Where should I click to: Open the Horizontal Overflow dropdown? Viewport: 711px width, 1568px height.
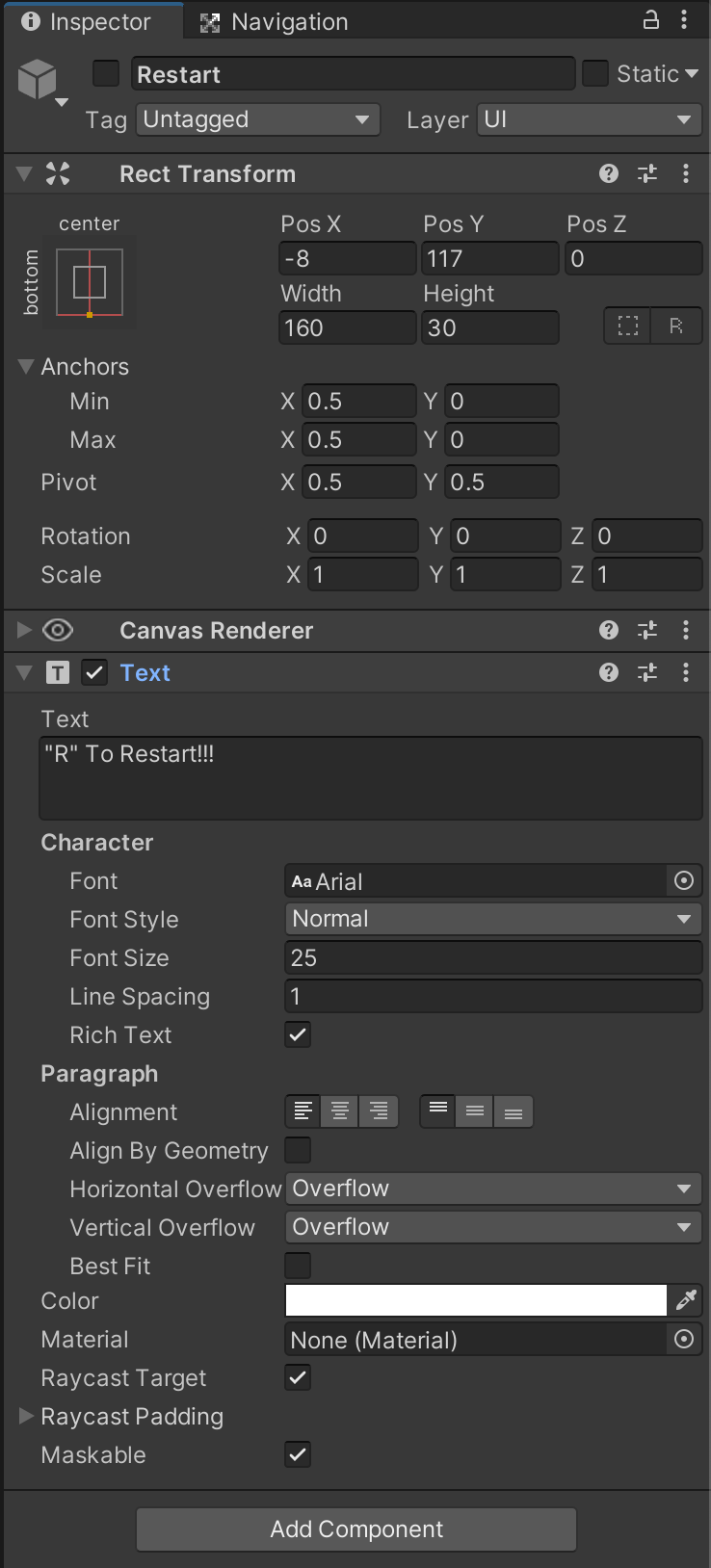point(492,1189)
